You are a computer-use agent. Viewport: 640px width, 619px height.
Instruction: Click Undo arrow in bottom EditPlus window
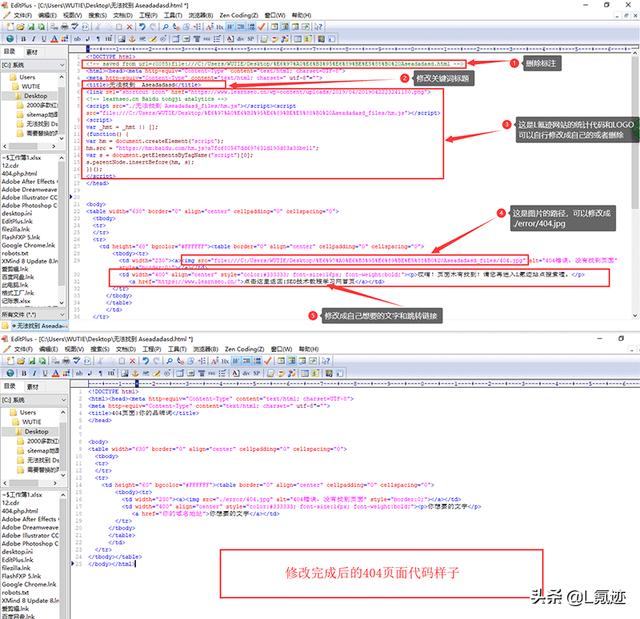(x=146, y=361)
